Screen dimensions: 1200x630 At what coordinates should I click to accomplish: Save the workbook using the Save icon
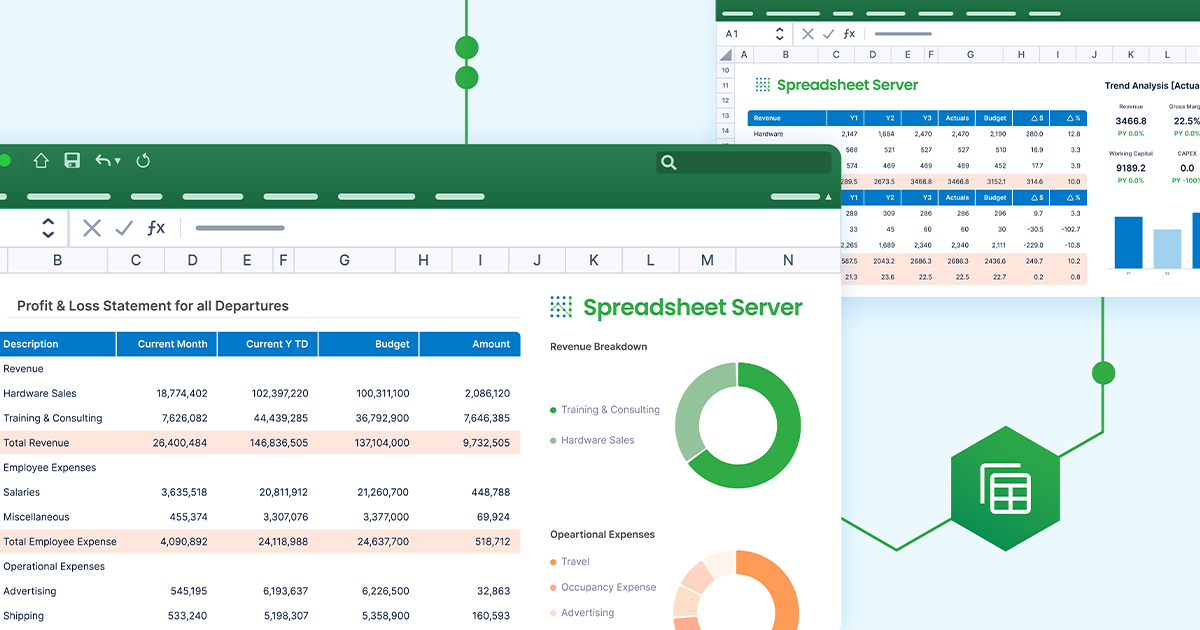pyautogui.click(x=71, y=160)
